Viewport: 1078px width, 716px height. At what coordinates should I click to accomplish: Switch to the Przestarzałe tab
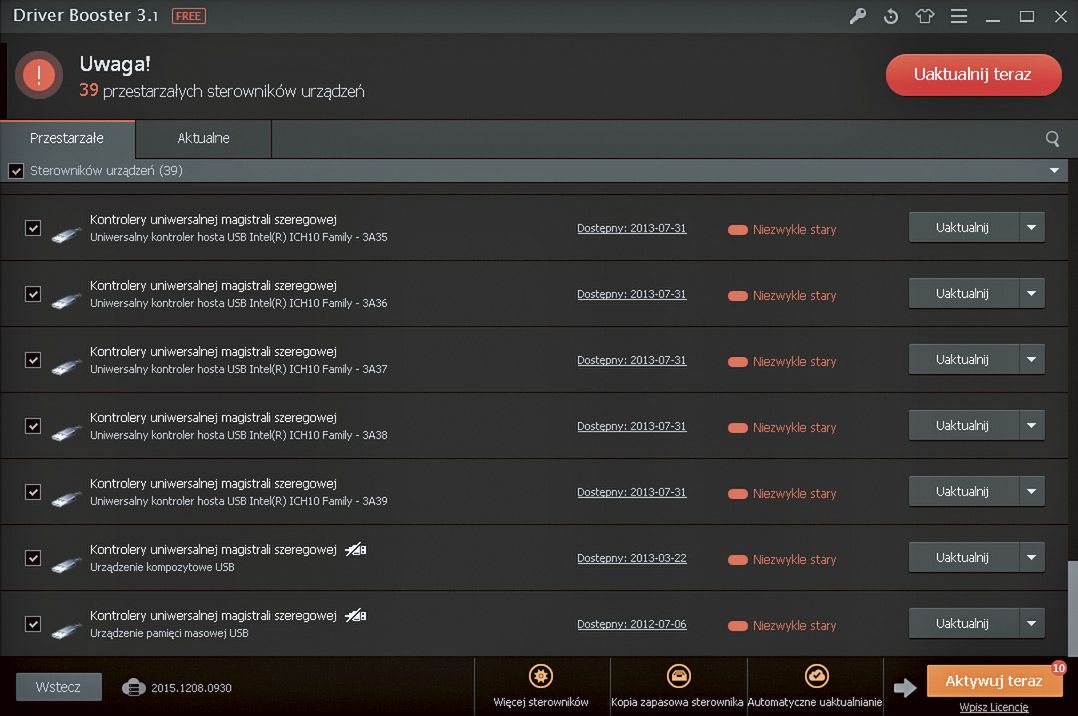(67, 139)
